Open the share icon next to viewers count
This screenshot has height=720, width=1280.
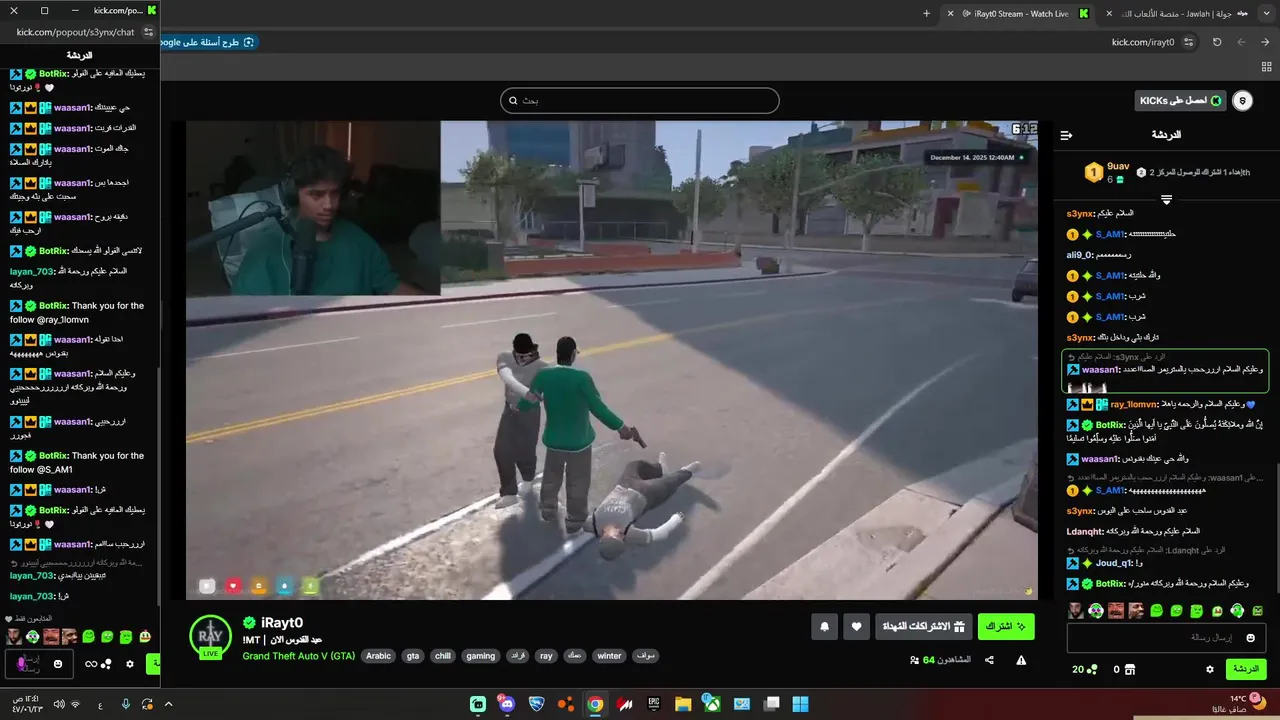click(989, 660)
